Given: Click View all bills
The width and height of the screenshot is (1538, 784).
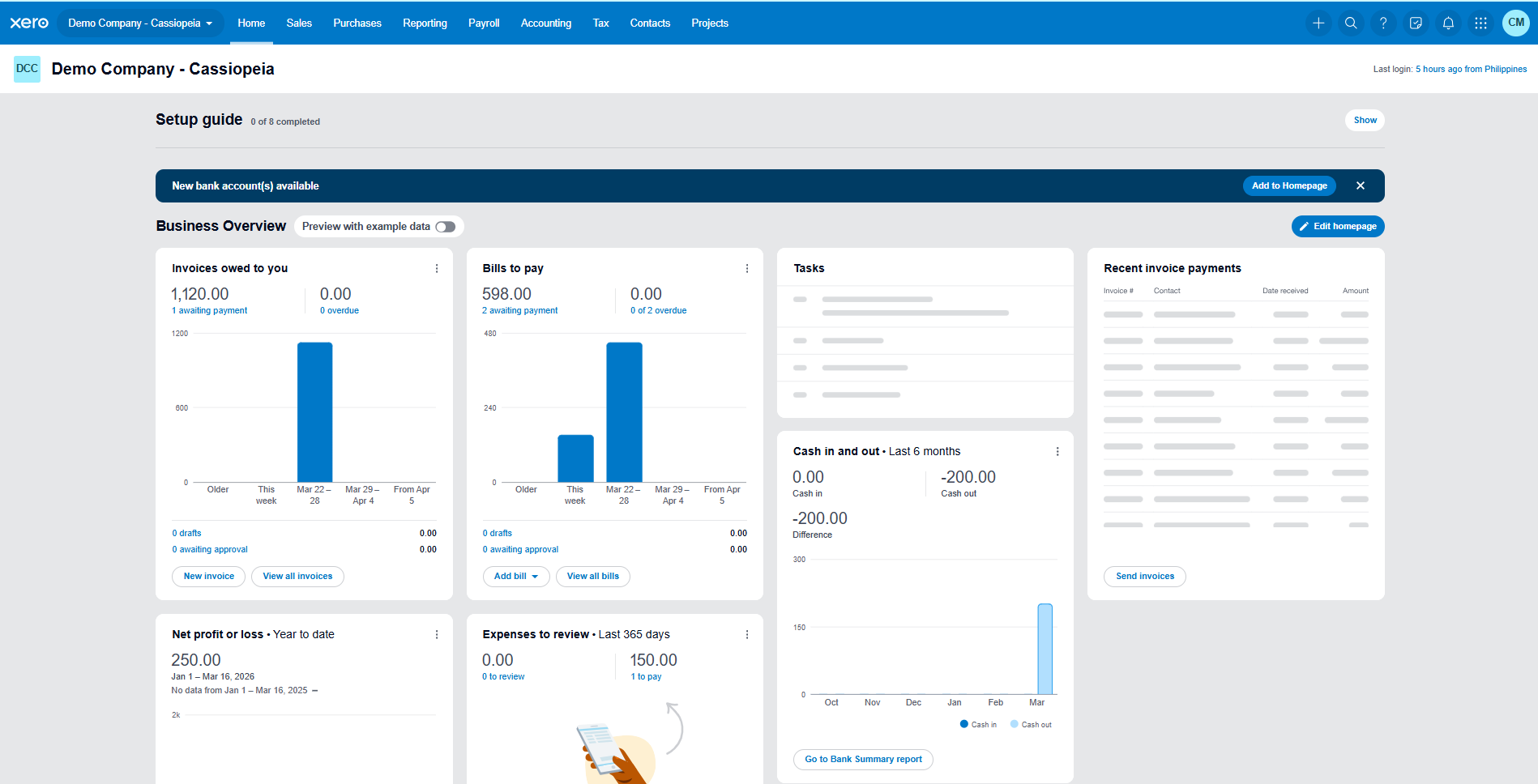Looking at the screenshot, I should 593,576.
